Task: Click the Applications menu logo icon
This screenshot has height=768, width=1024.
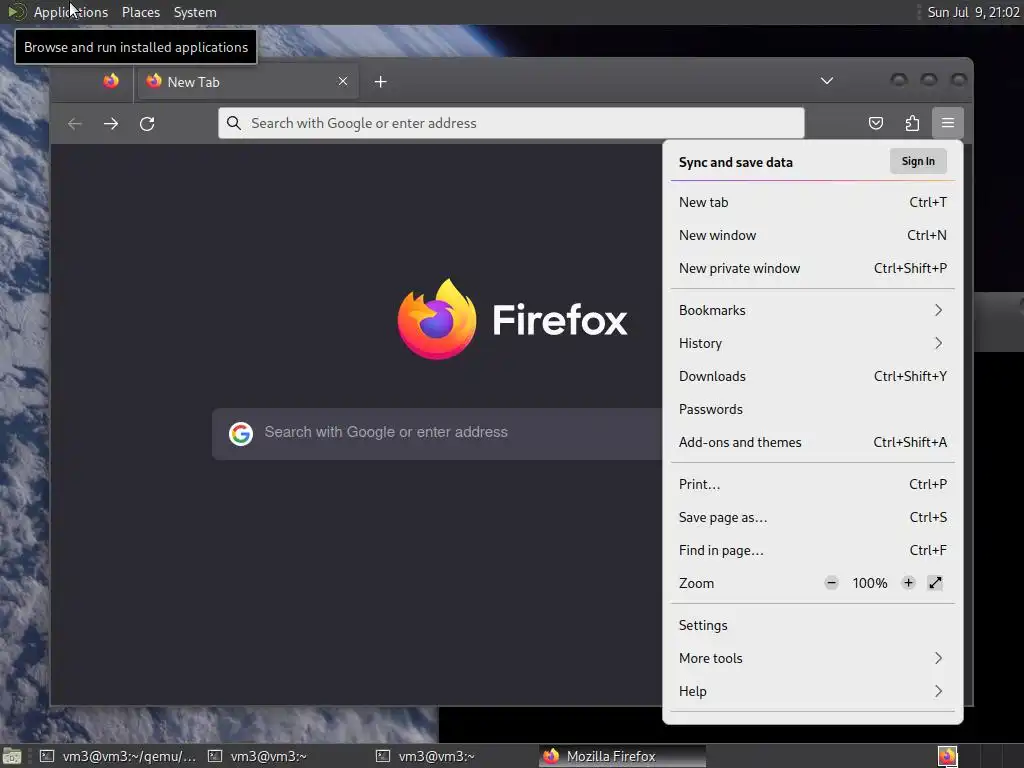Action: pyautogui.click(x=16, y=12)
